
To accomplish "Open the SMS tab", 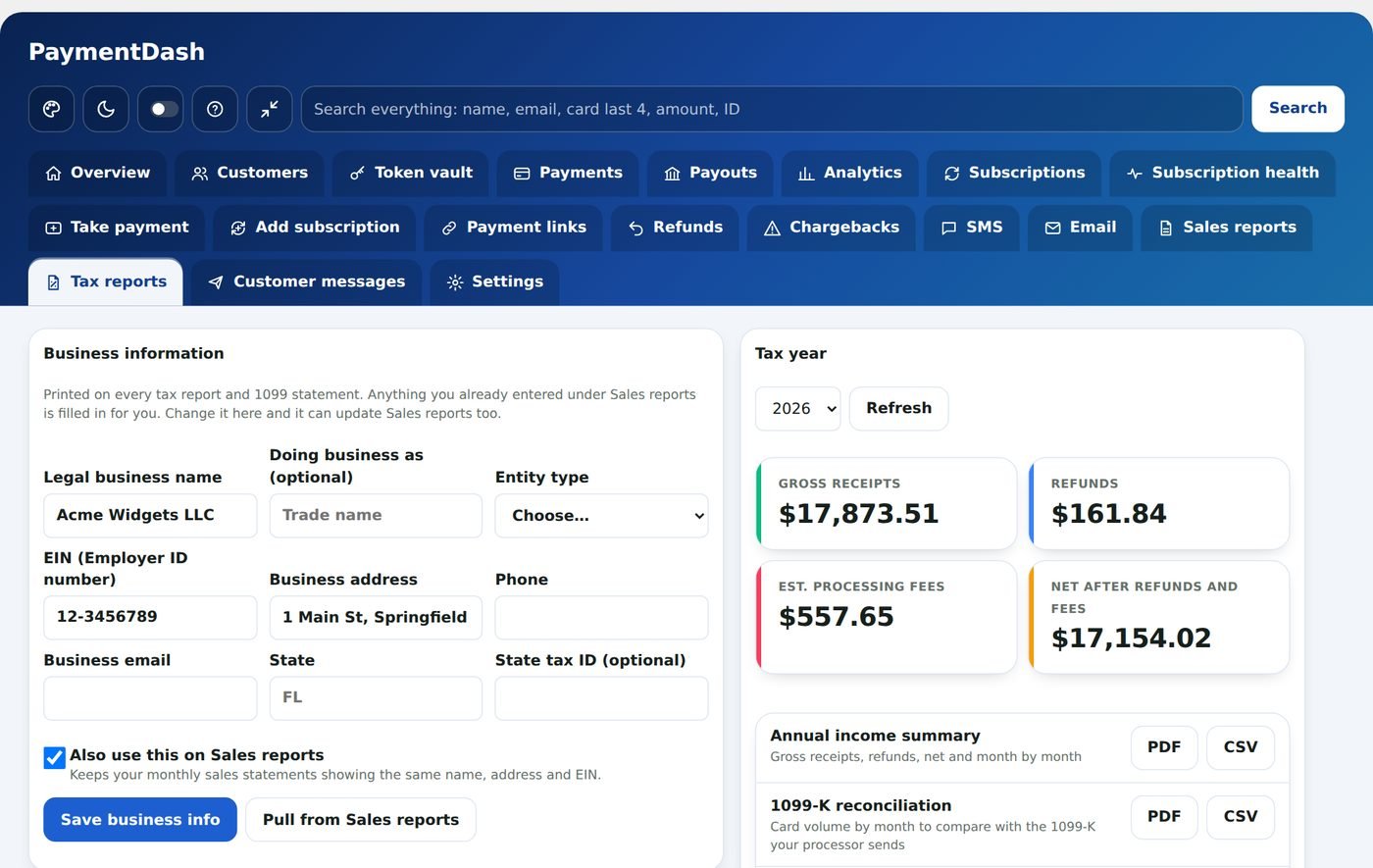I will 972,228.
